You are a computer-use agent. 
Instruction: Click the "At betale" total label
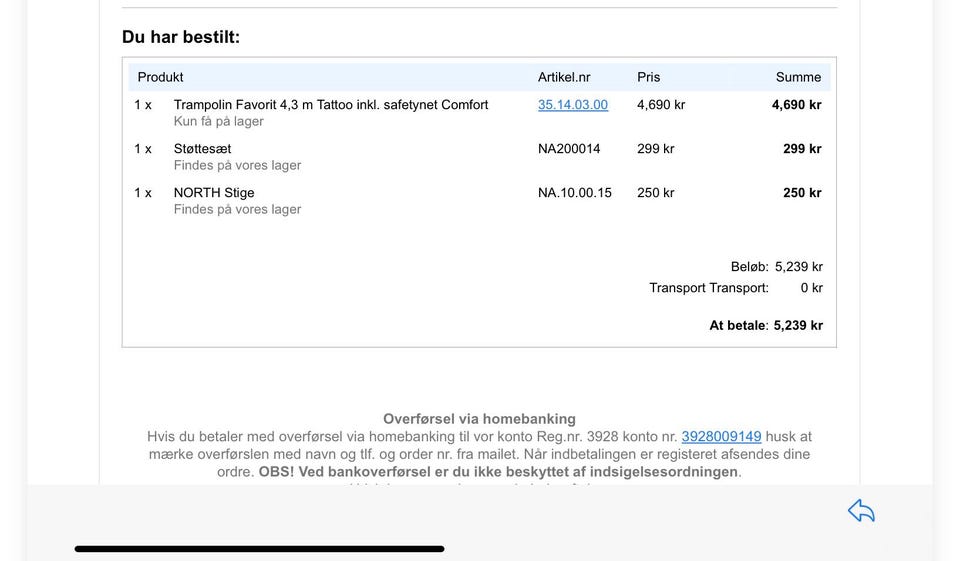click(738, 326)
